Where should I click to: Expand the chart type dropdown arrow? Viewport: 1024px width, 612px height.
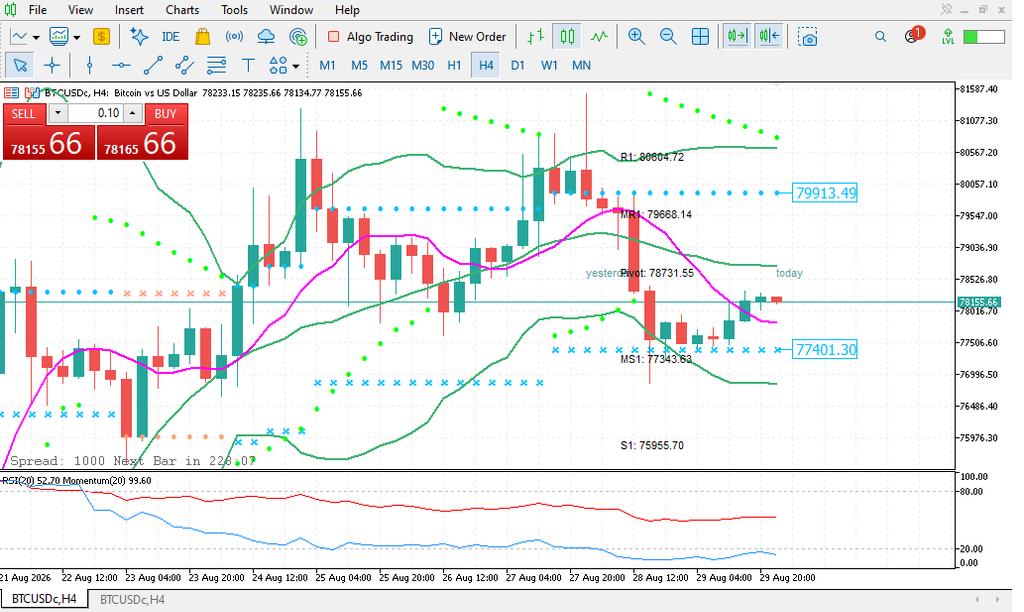(36, 37)
